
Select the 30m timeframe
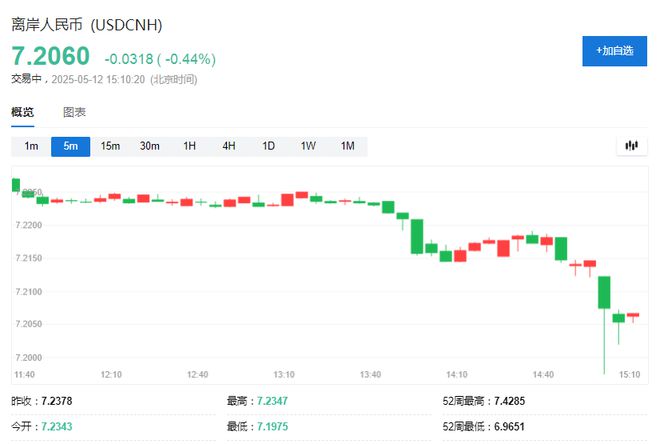coord(149,146)
